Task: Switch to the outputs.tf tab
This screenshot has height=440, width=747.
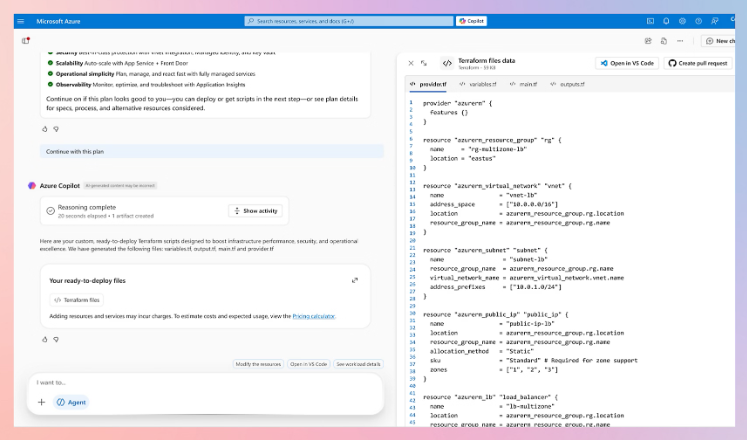Action: [x=567, y=84]
